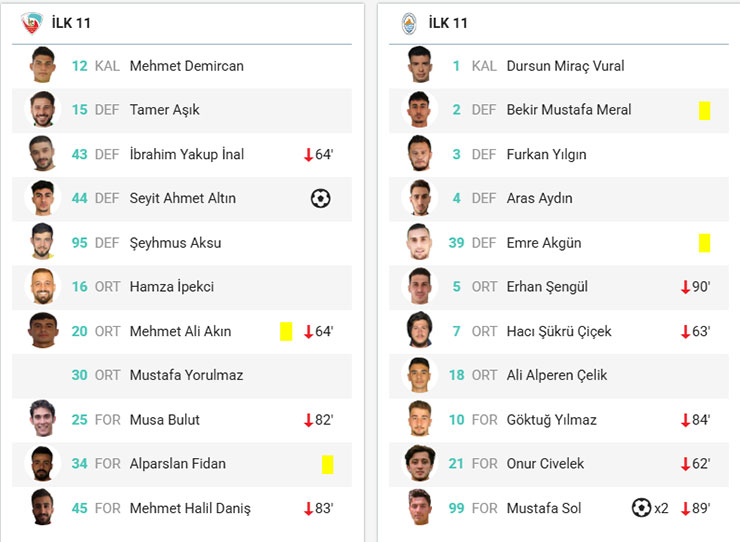This screenshot has width=740, height=542.
Task: Click Tamer Aşık's player photo
Action: tap(43, 110)
